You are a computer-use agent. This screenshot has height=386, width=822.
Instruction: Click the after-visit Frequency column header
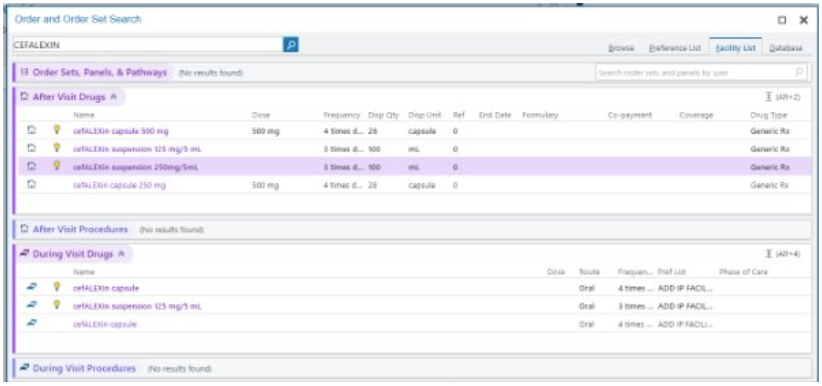click(342, 115)
